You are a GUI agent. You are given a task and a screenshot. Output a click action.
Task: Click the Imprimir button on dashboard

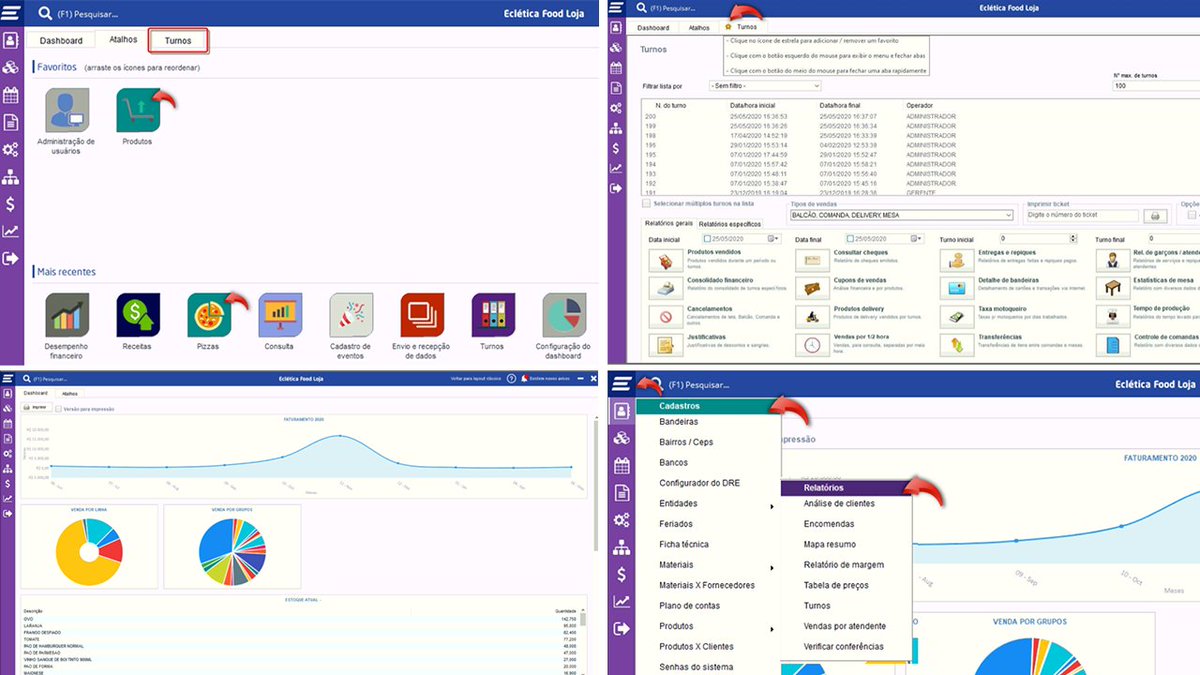click(x=37, y=408)
